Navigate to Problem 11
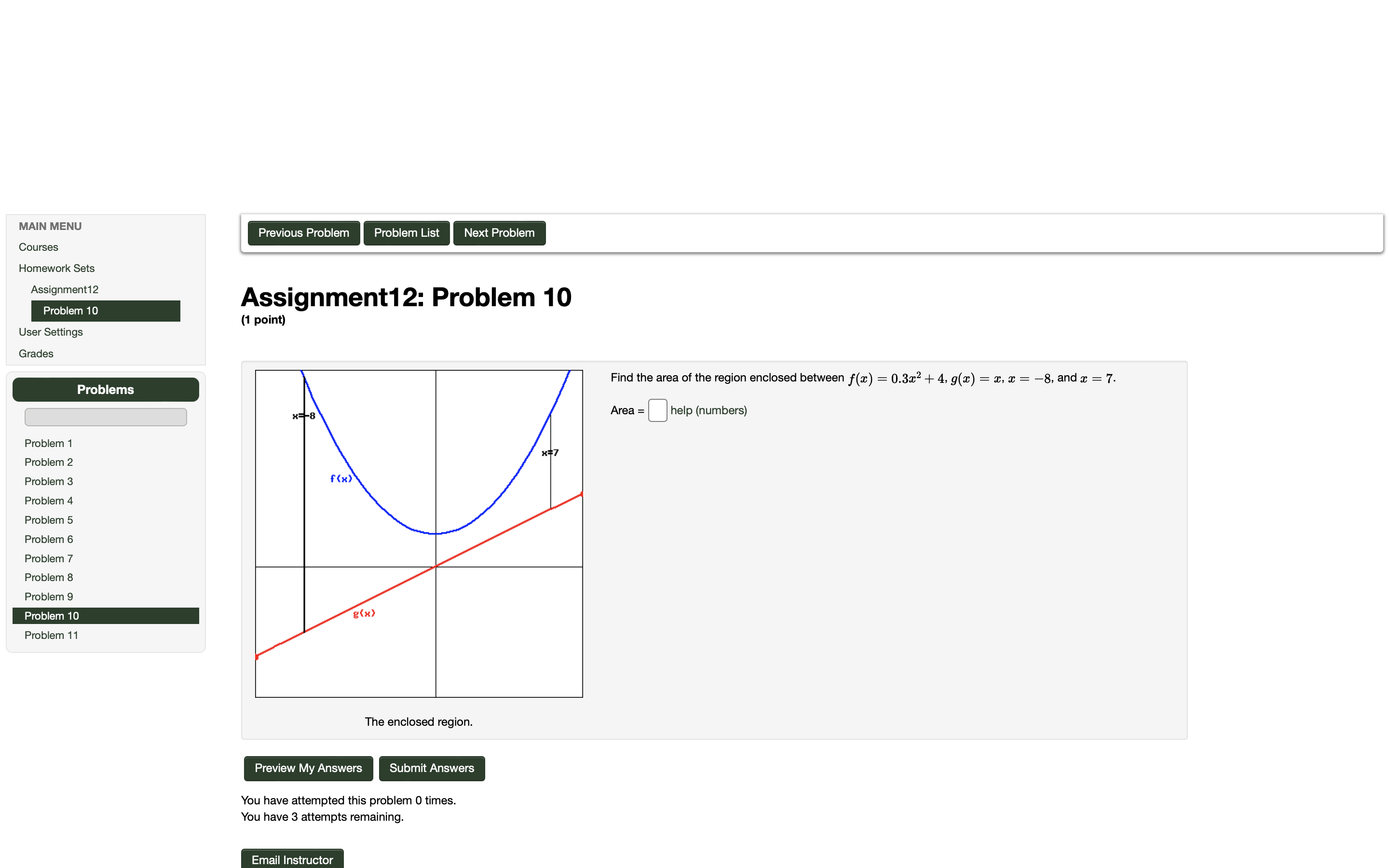The image size is (1389, 868). [x=51, y=635]
